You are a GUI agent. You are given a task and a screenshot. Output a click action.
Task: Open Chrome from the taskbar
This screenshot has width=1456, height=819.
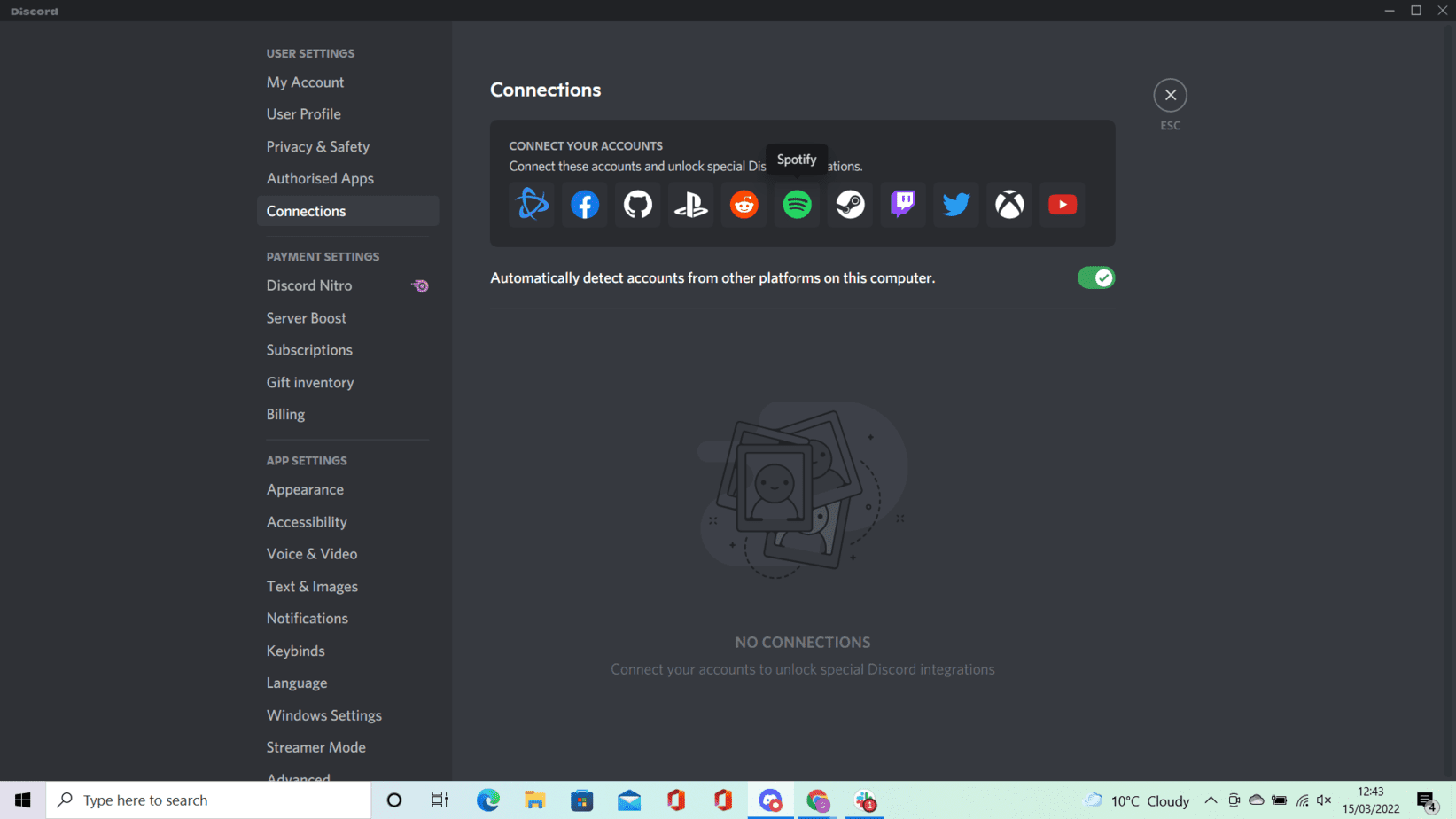[817, 800]
